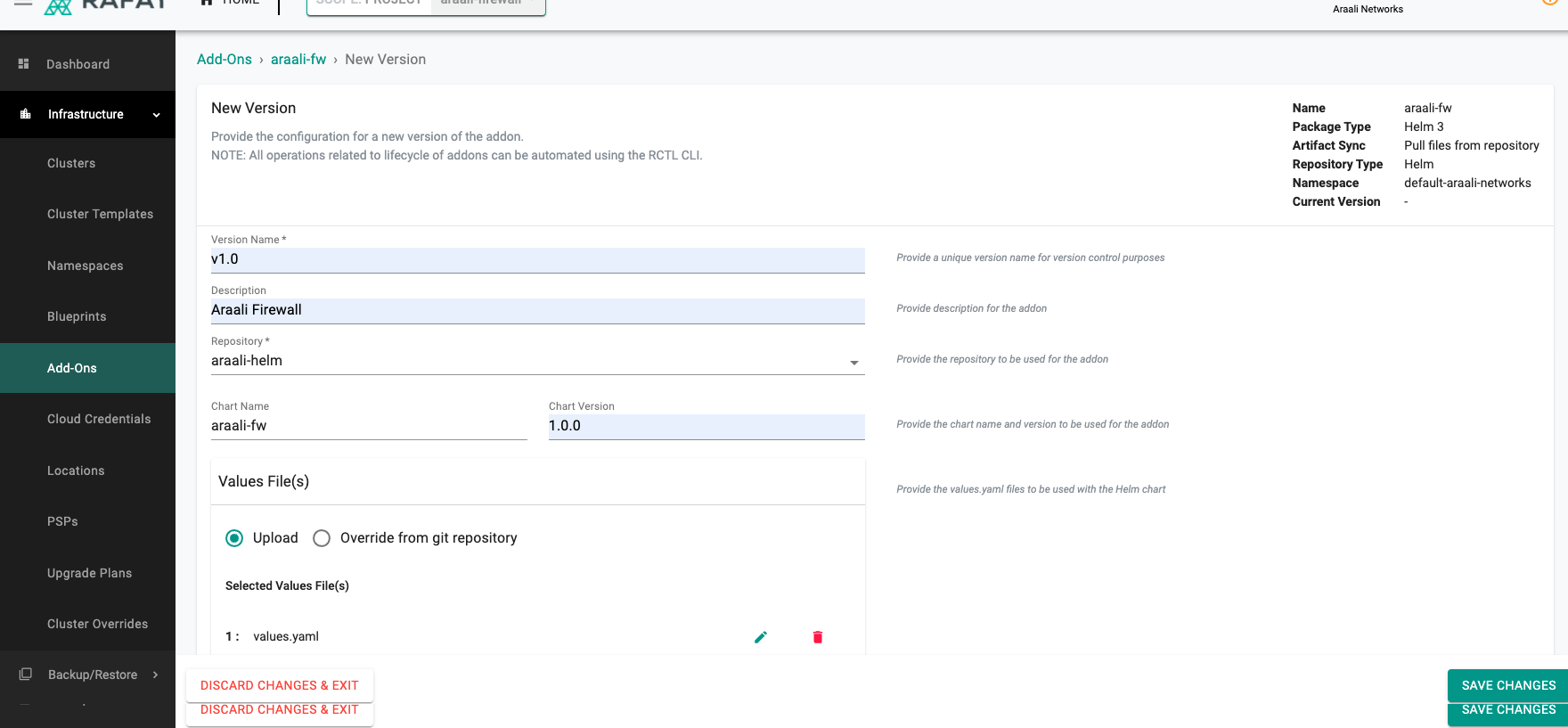Click the Infrastructure building icon
1568x728 pixels.
click(26, 114)
